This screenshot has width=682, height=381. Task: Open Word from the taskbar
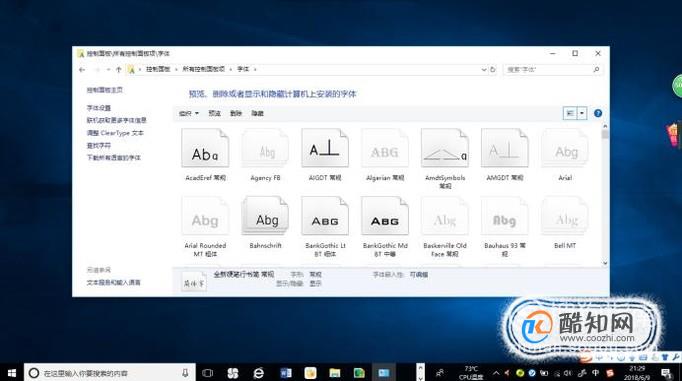(286, 373)
